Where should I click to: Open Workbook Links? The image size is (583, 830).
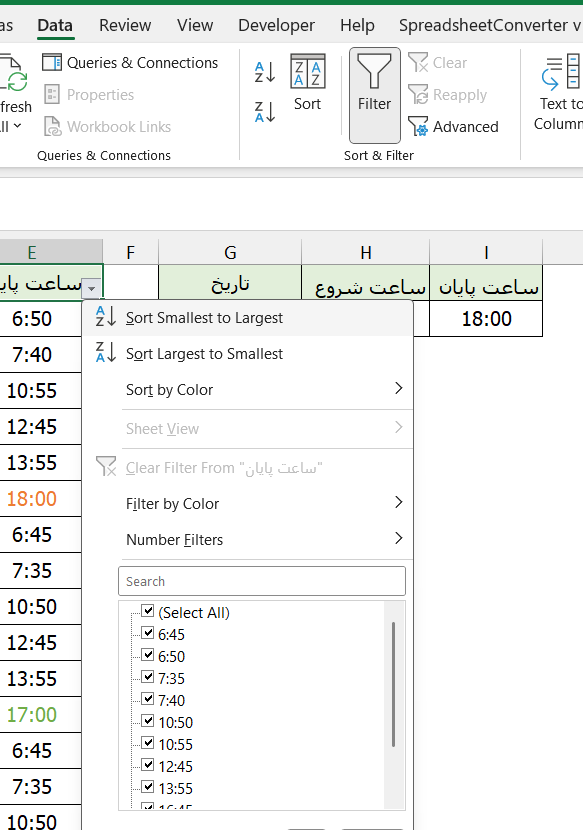[107, 127]
